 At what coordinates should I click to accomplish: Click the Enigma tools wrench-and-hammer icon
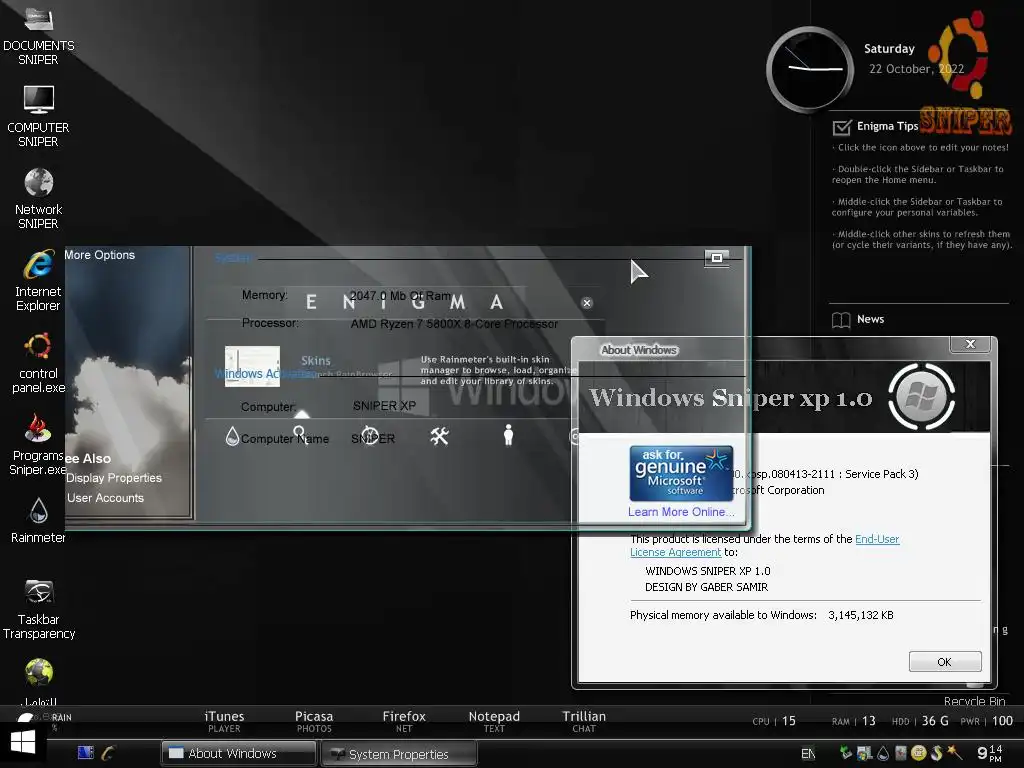pyautogui.click(x=440, y=436)
